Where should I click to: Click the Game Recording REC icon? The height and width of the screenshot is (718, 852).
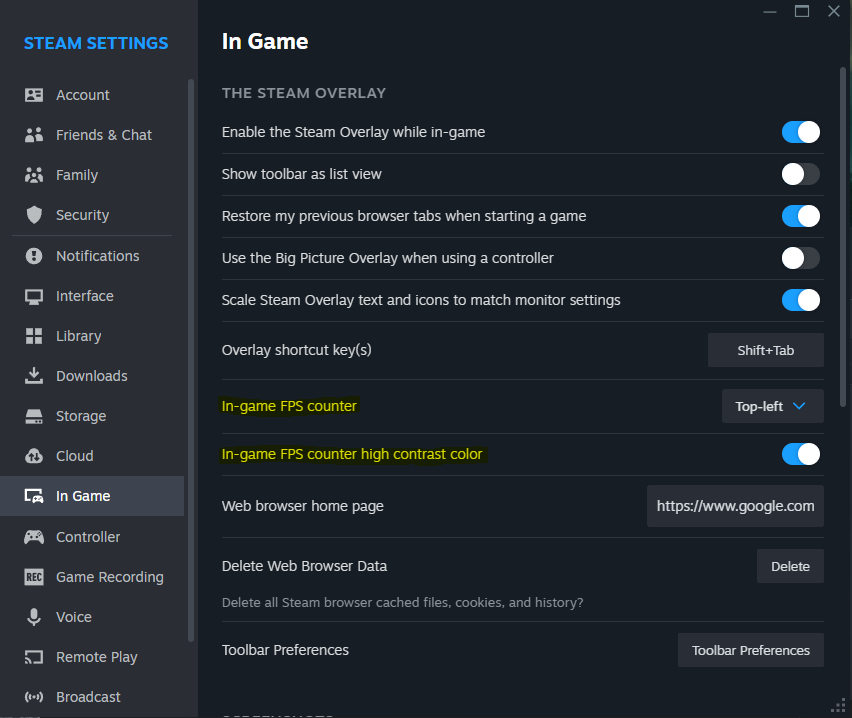pyautogui.click(x=34, y=577)
